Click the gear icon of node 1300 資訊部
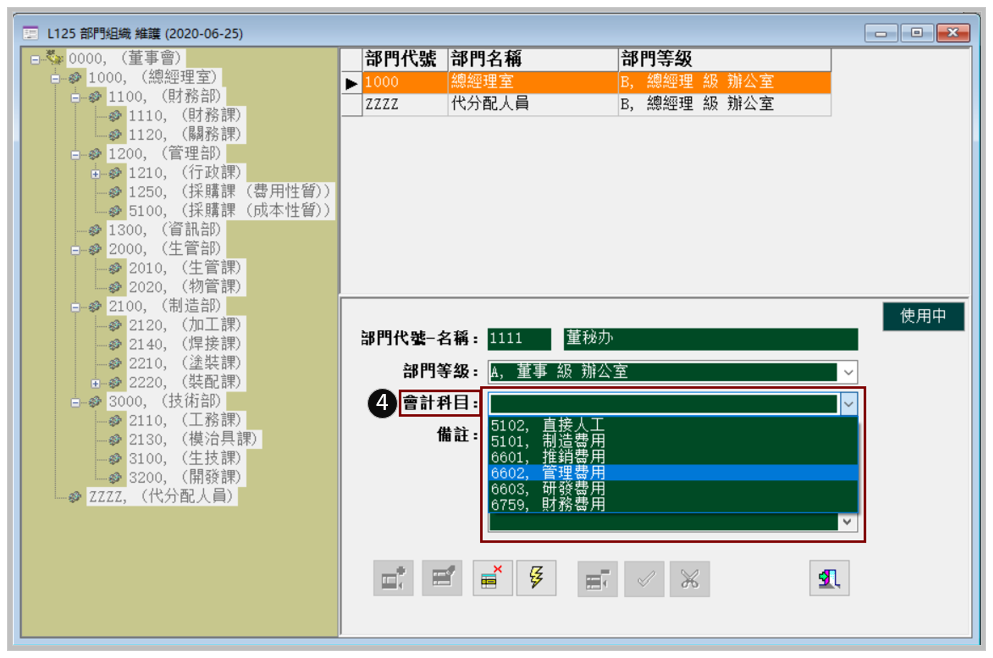Viewport: 993px width, 658px height. click(96, 230)
